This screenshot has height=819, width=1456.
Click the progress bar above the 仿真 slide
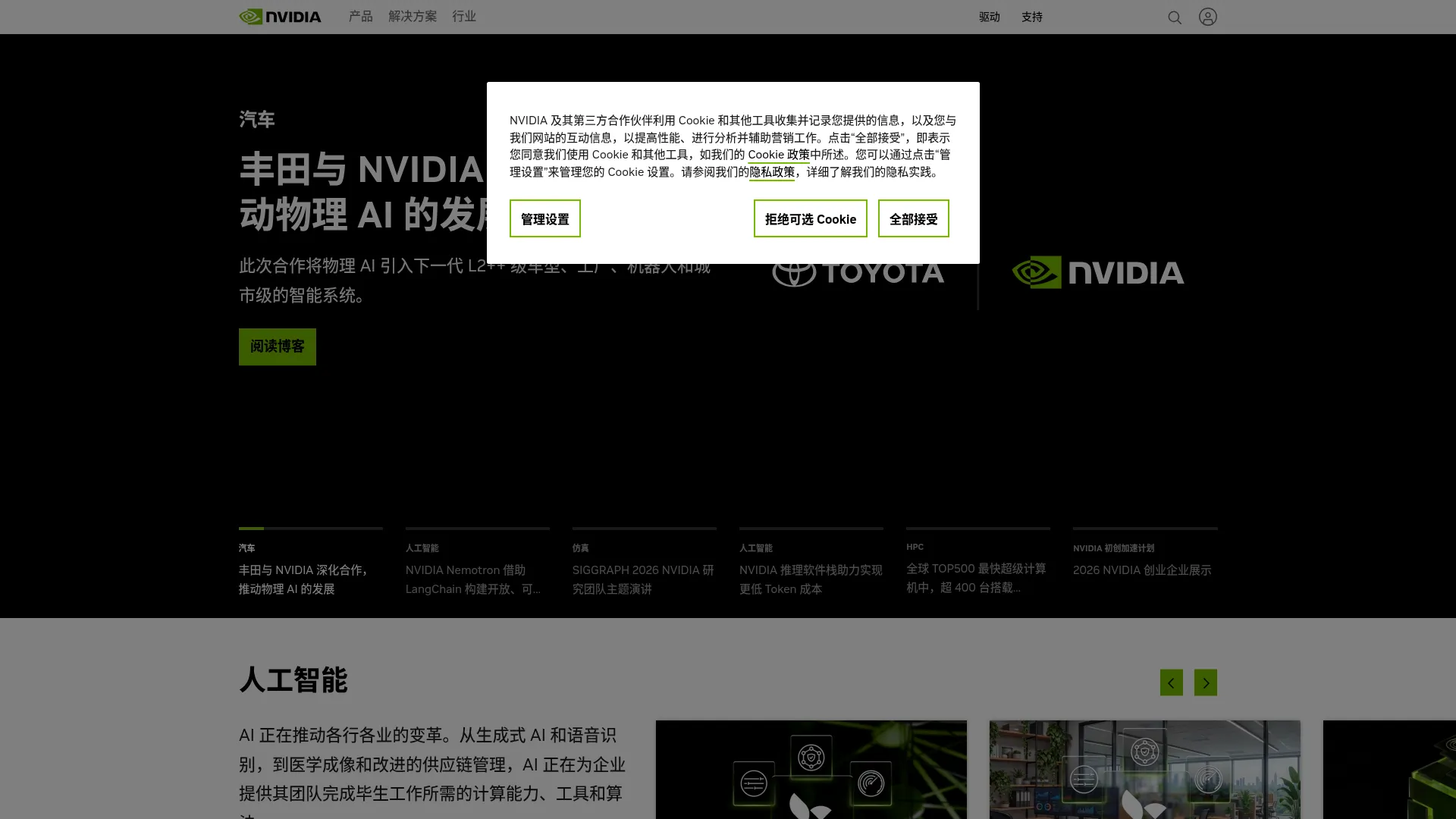(645, 529)
